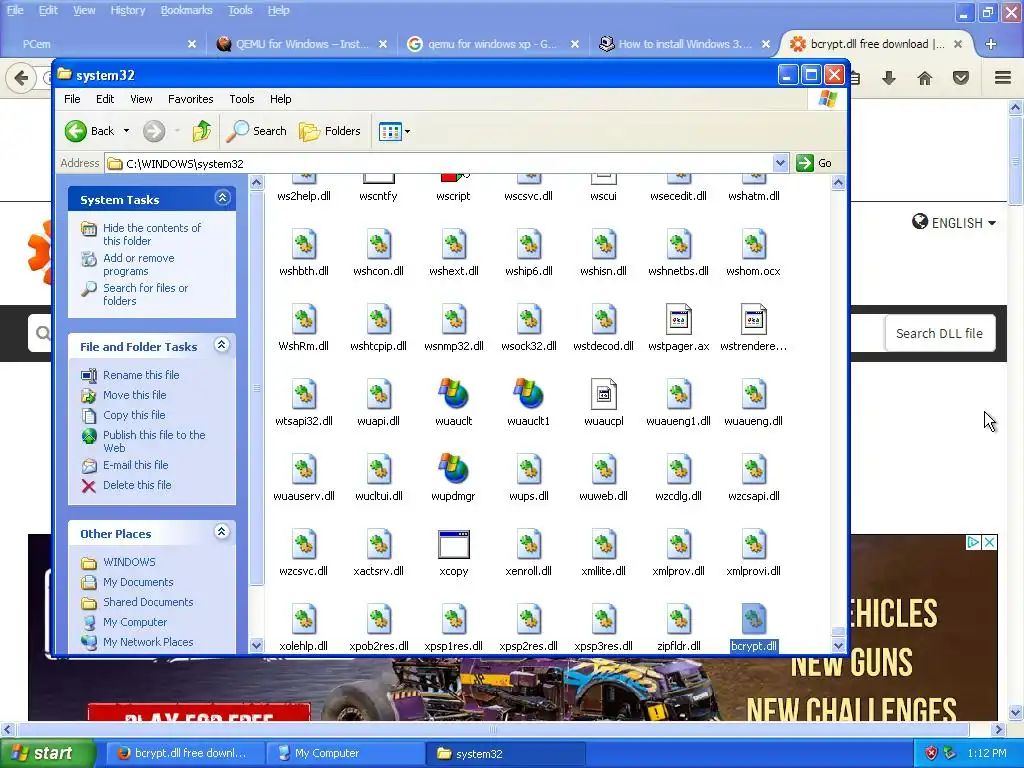Click file list scroll up arrow

point(839,182)
